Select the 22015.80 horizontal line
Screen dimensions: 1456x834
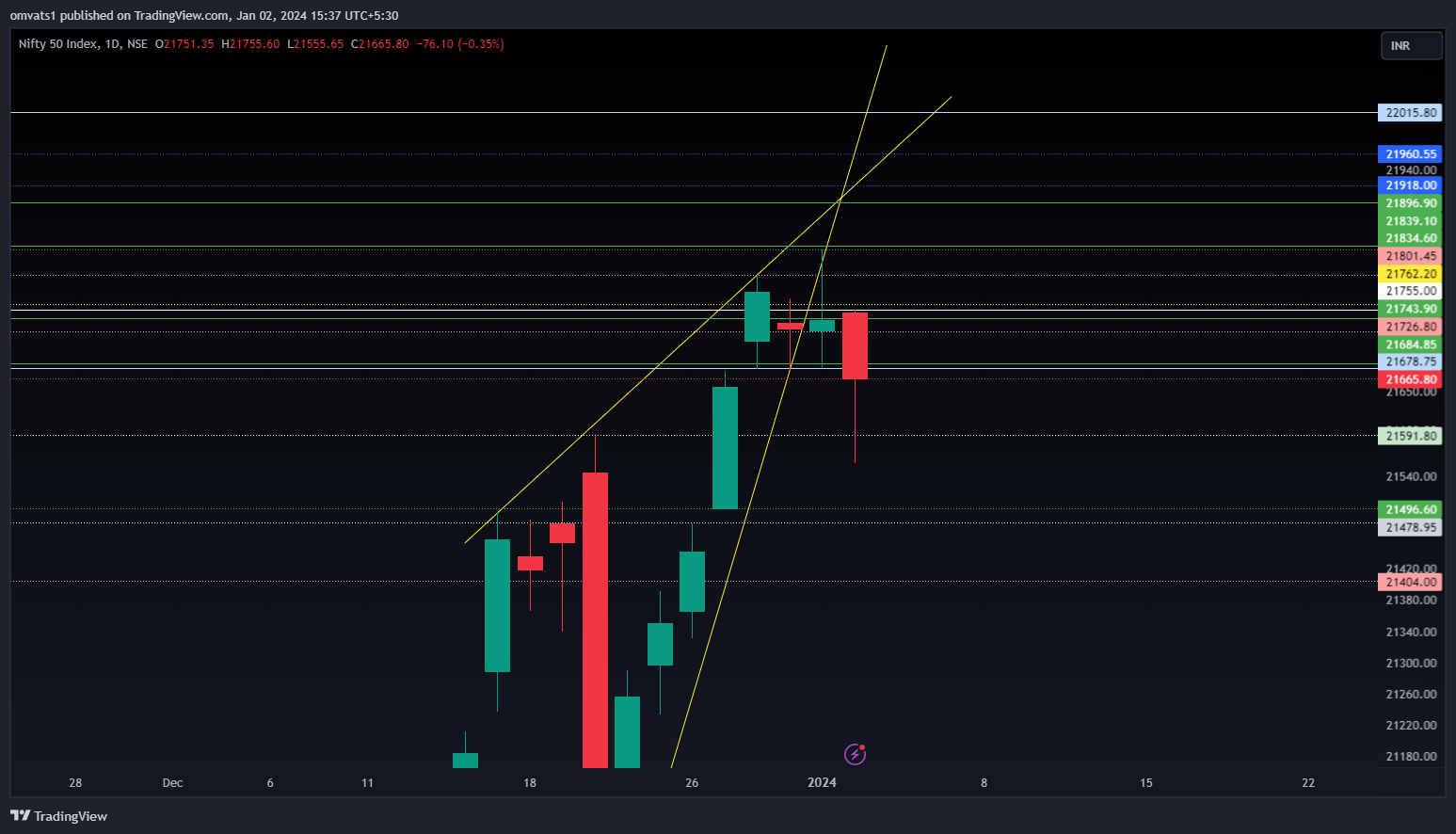693,113
